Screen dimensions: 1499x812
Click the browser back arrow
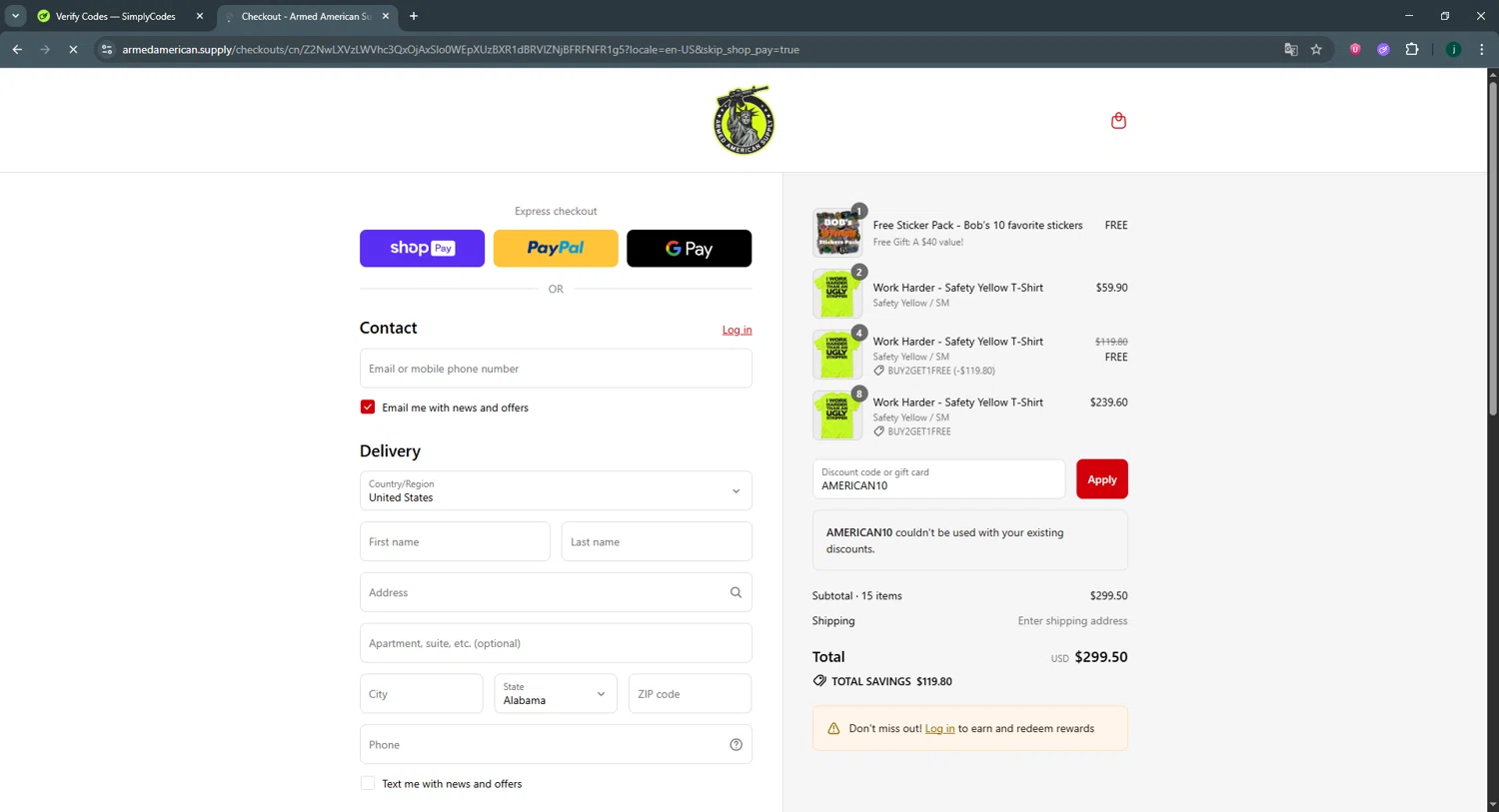pos(17,49)
